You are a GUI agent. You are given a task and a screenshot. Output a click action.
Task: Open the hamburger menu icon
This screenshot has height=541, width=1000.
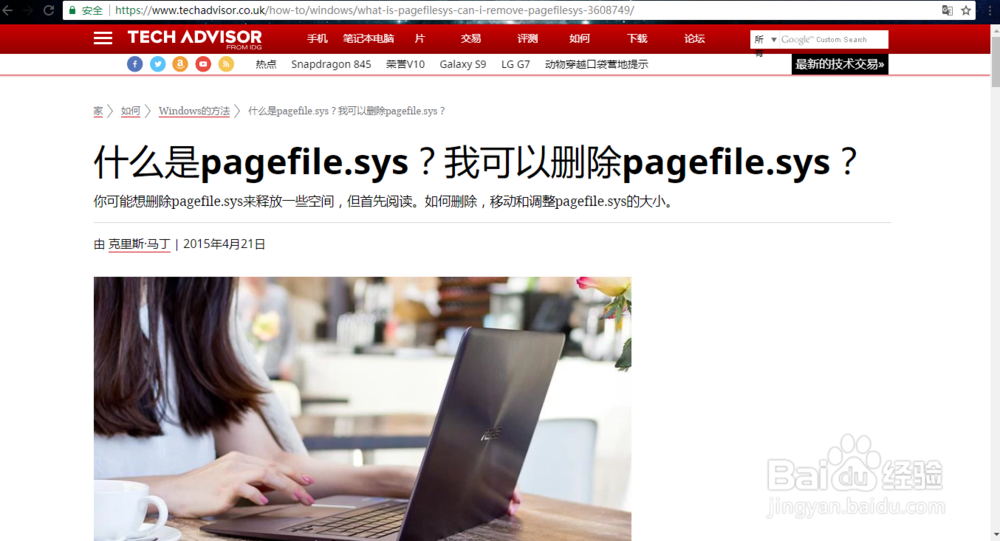point(103,38)
